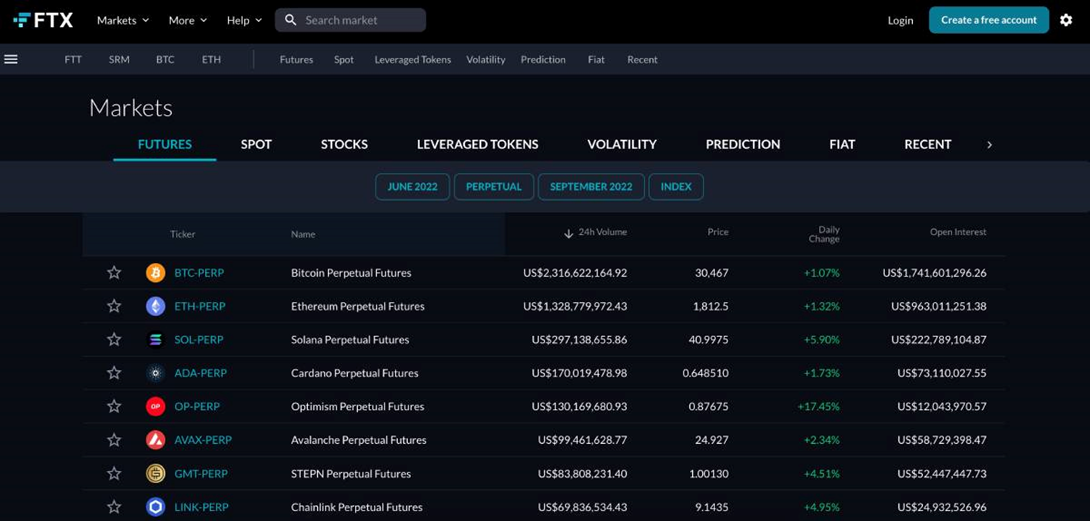Click the Cardano coin icon for ADA-PERP
The height and width of the screenshot is (521, 1090).
156,373
